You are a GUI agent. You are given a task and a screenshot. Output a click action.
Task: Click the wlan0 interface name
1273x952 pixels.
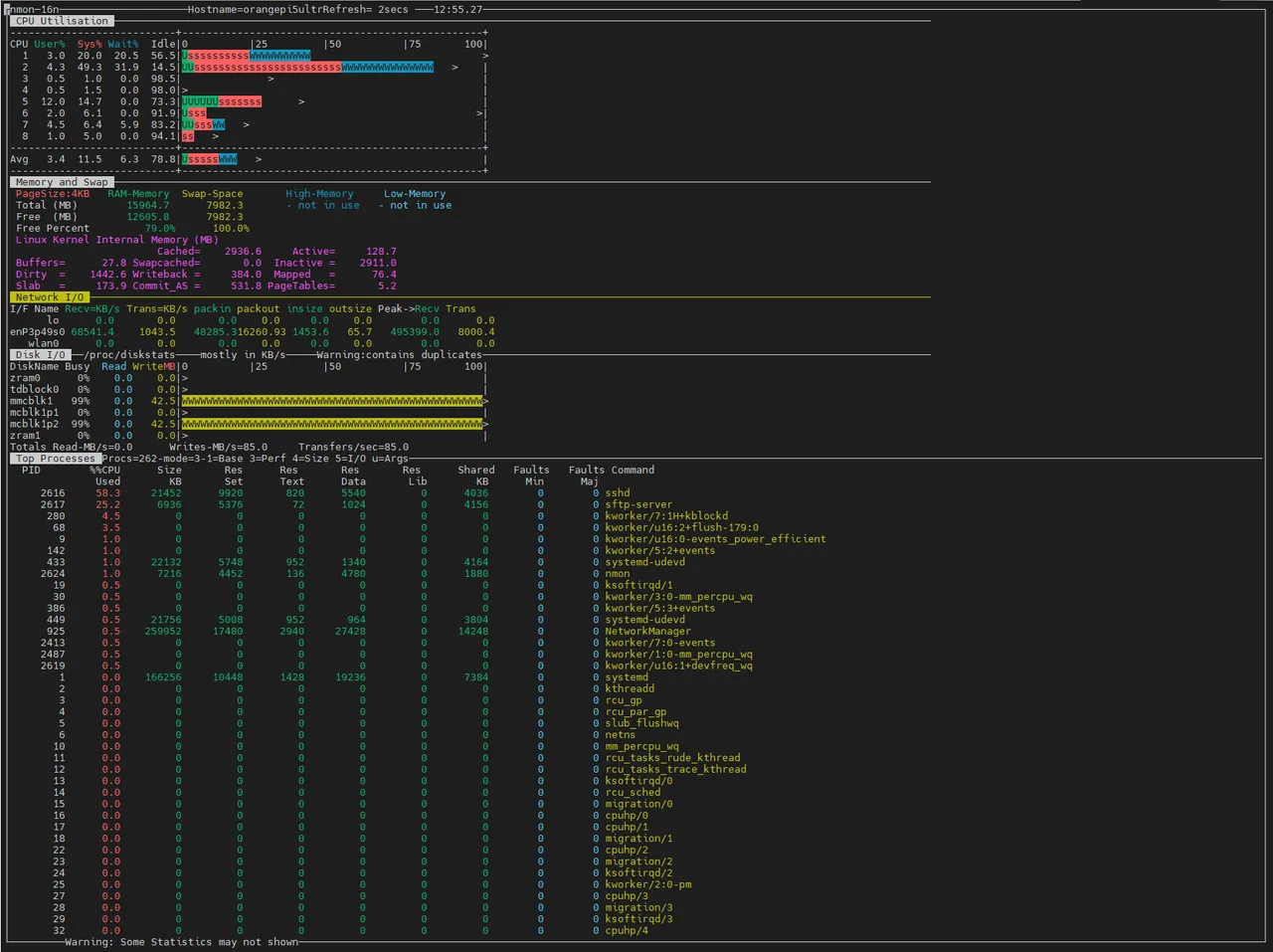[x=44, y=344]
